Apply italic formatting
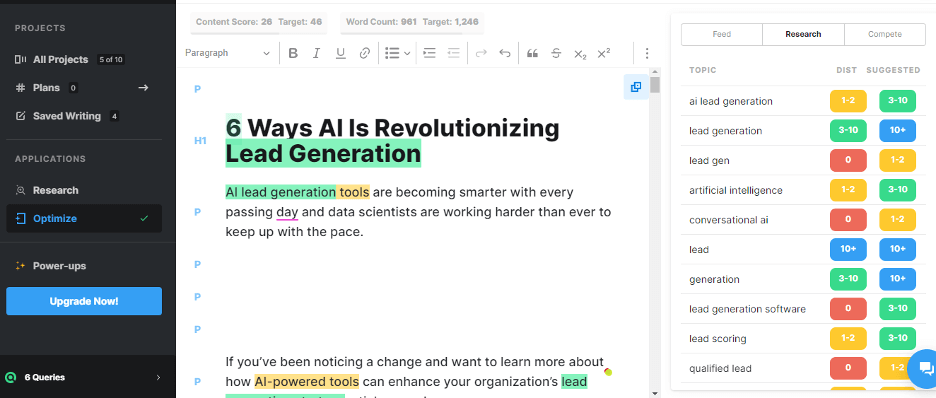This screenshot has width=936, height=398. point(317,53)
